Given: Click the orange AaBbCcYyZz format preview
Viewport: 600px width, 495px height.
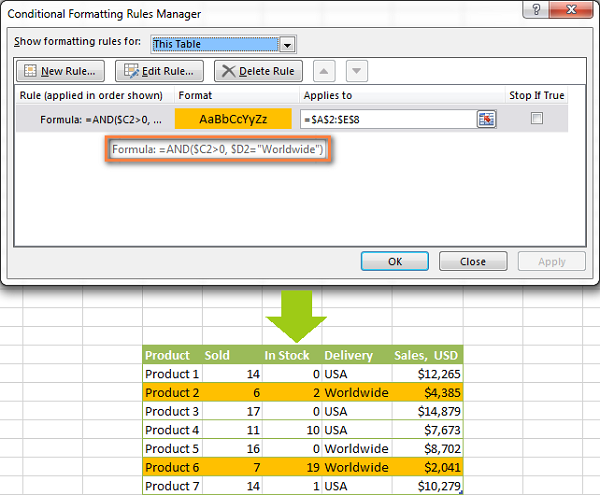Looking at the screenshot, I should tap(233, 118).
